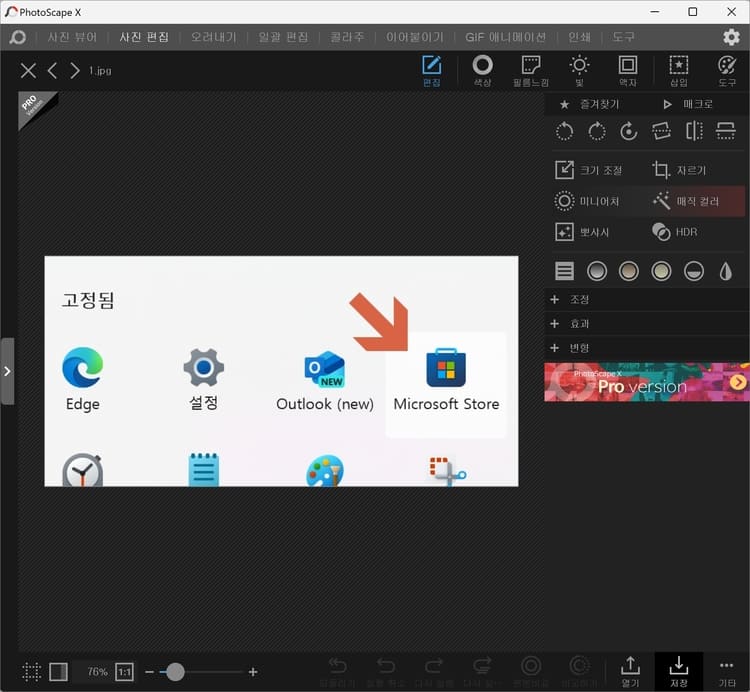Switch to the 이어붙이기 combine tab
The width and height of the screenshot is (750, 692).
coord(415,37)
